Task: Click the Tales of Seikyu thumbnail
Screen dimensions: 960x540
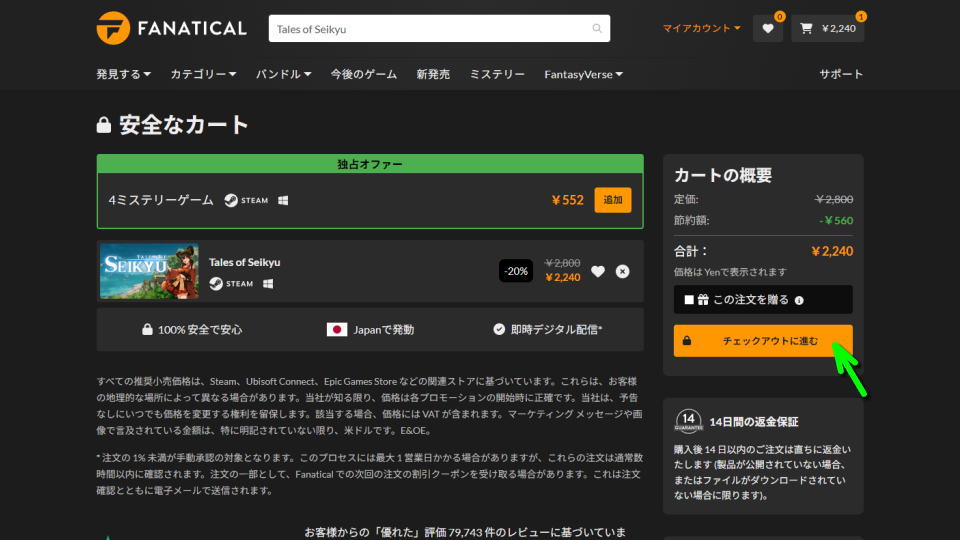Action: (x=149, y=271)
